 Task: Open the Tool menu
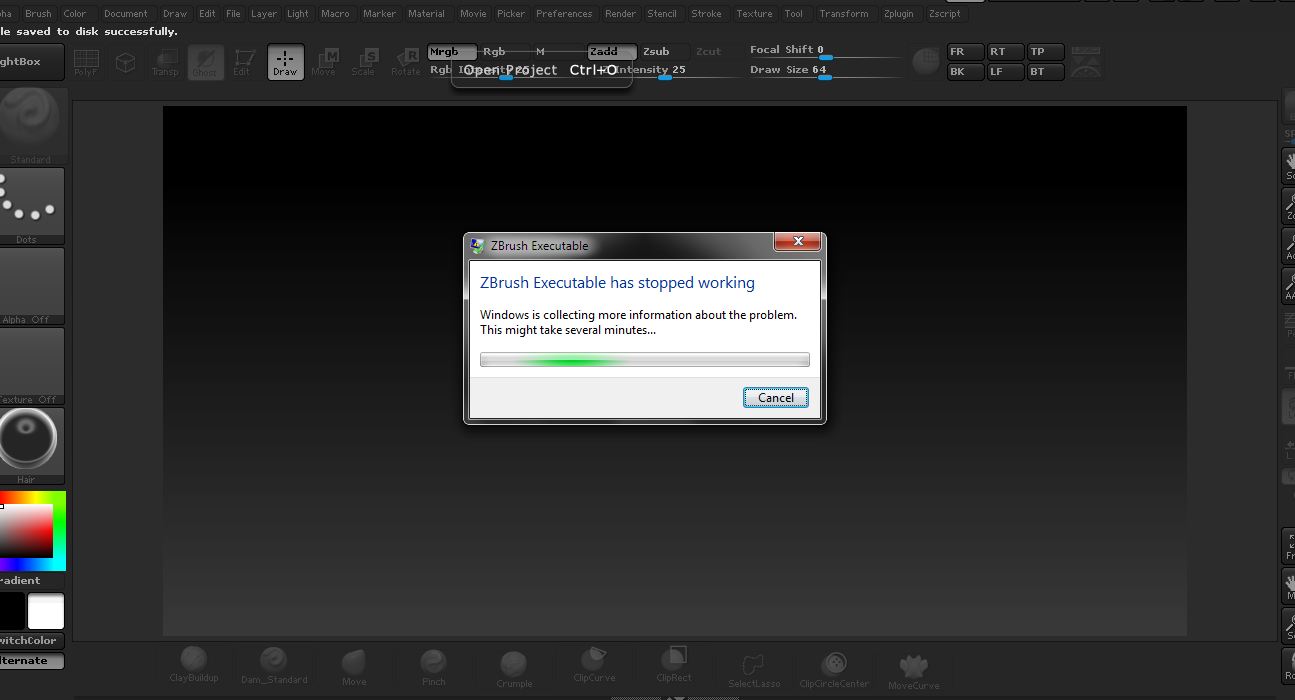click(794, 14)
